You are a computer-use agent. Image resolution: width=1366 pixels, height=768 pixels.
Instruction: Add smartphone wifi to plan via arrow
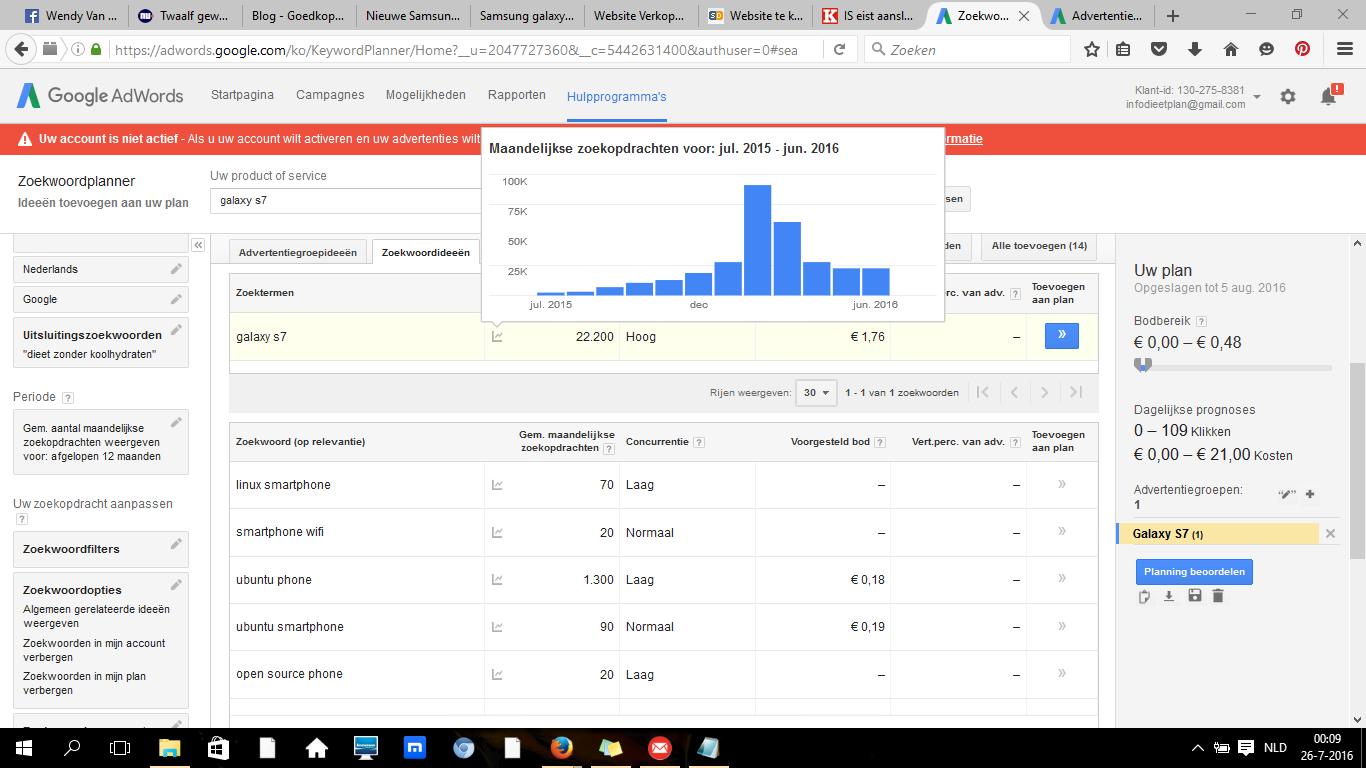1061,532
